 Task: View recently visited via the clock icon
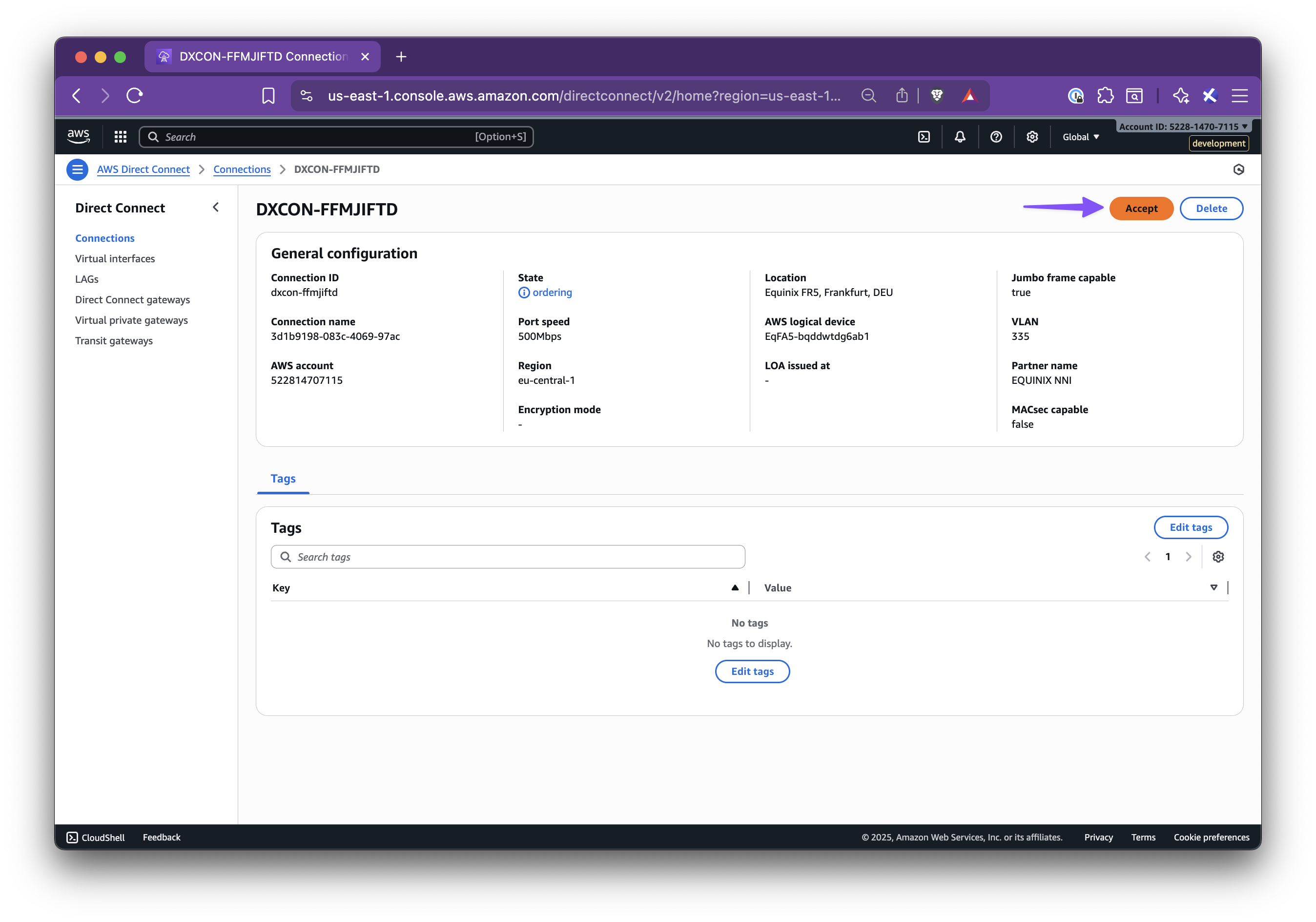click(x=1238, y=169)
